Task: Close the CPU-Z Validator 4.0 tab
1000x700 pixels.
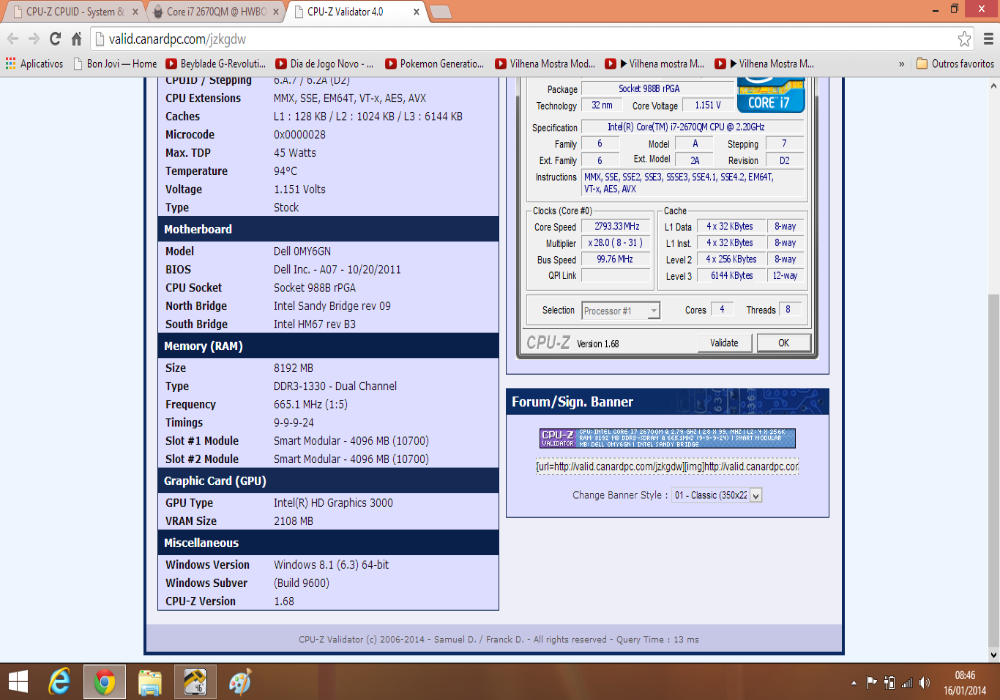Action: point(416,11)
